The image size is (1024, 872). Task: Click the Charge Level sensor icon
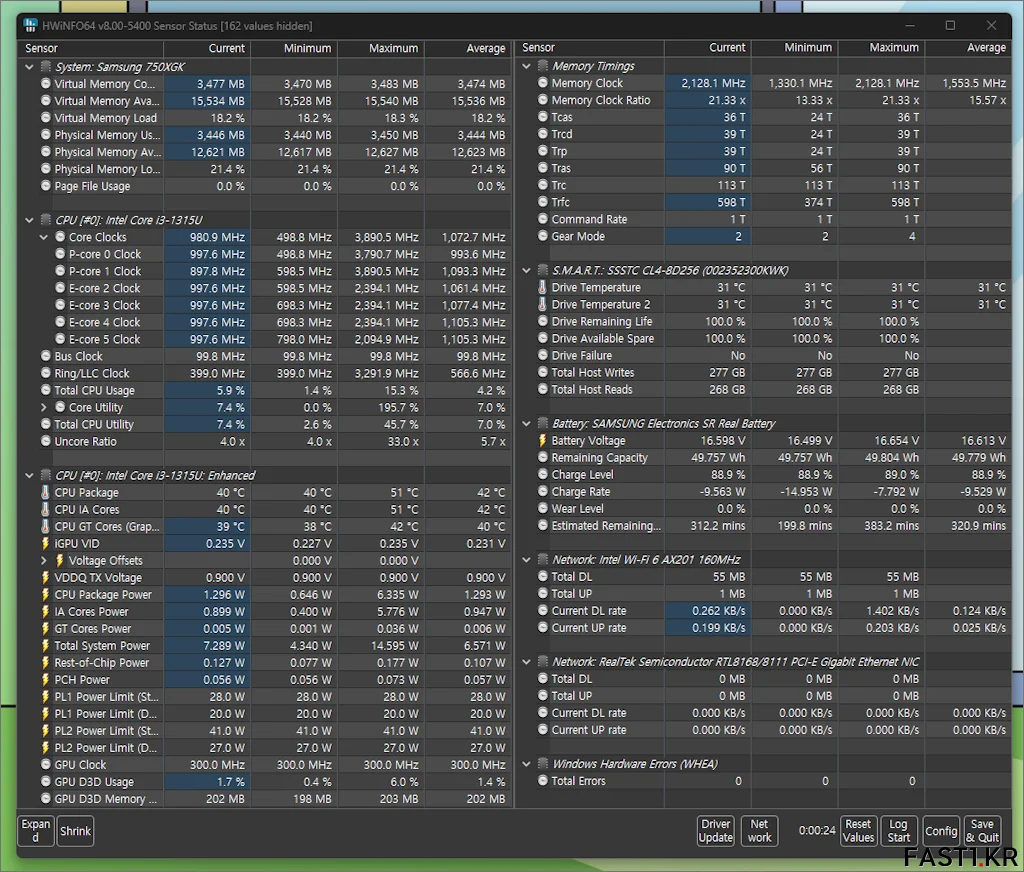click(543, 474)
